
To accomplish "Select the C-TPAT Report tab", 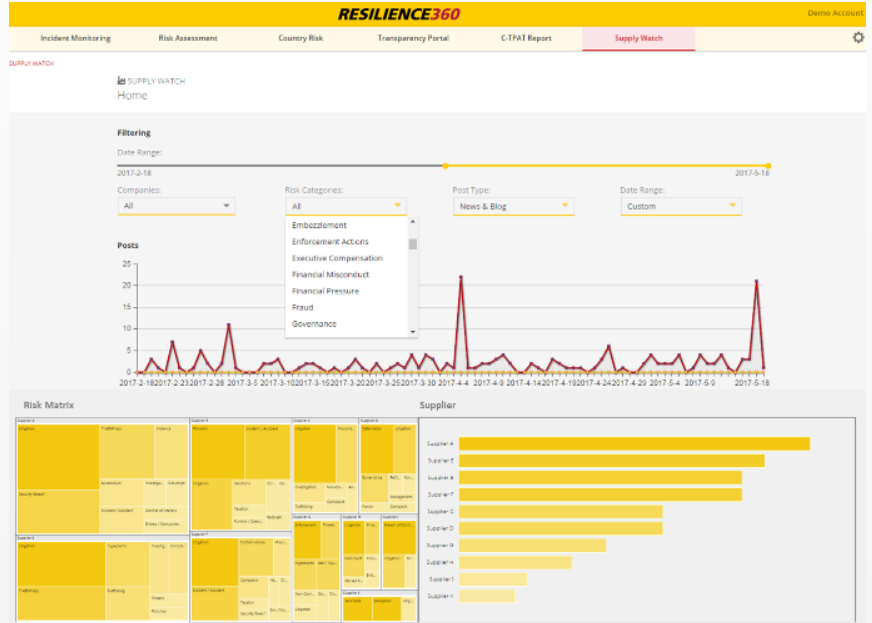I will (x=526, y=38).
